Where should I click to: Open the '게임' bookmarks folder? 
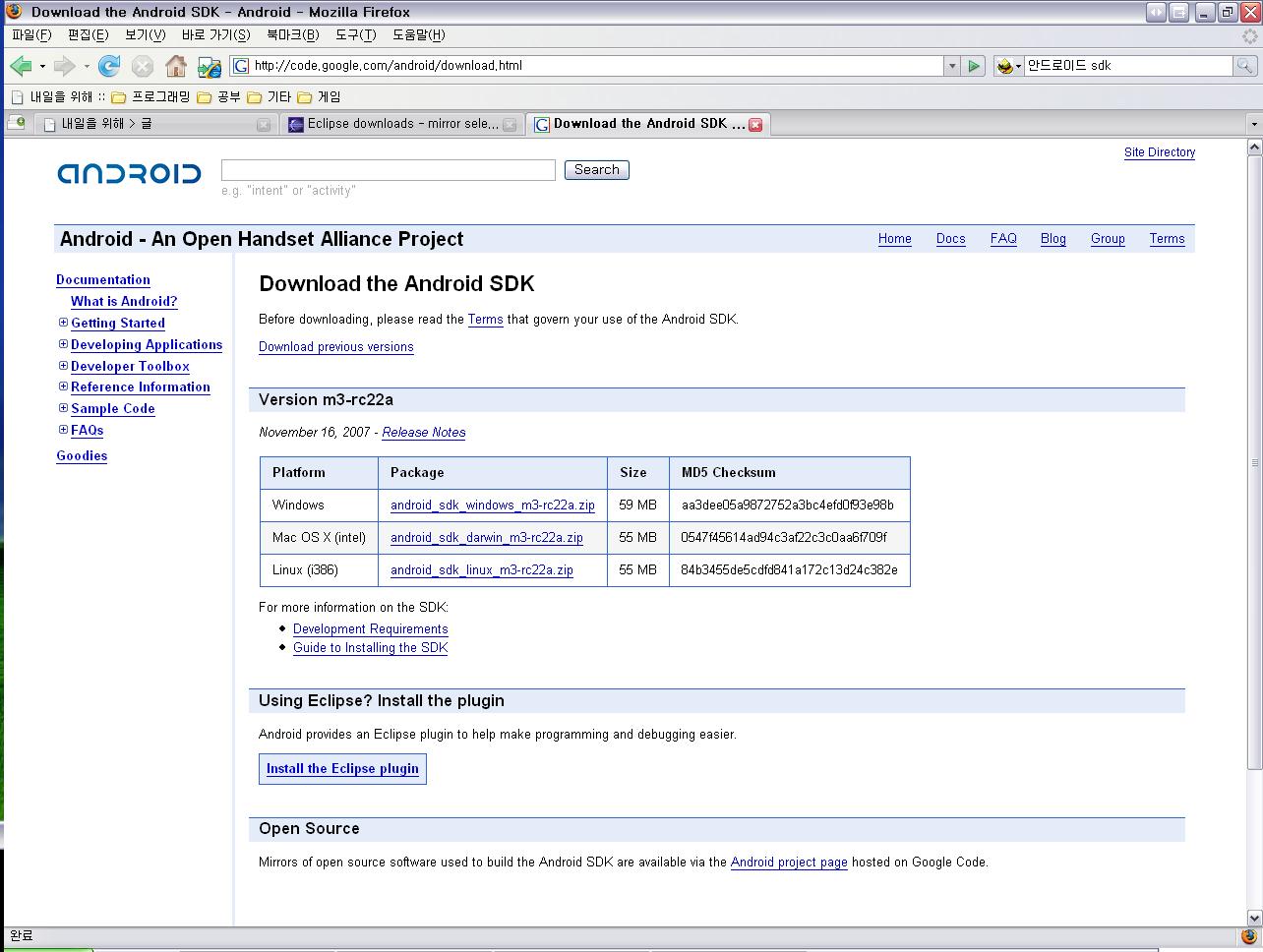tap(319, 96)
